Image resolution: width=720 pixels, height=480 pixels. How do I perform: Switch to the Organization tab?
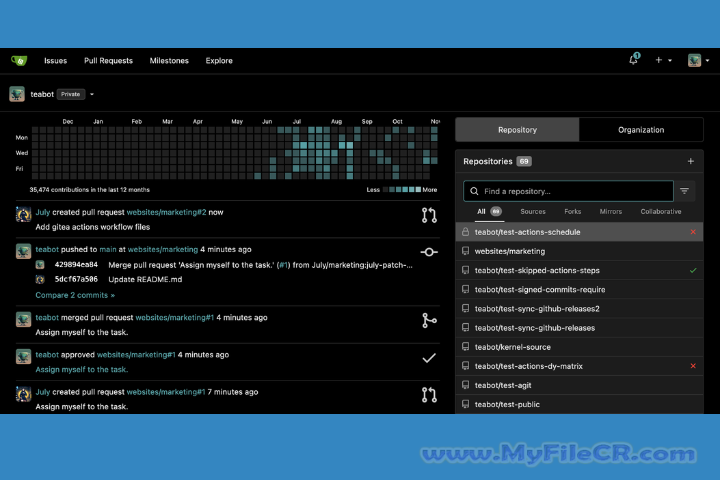click(x=641, y=129)
